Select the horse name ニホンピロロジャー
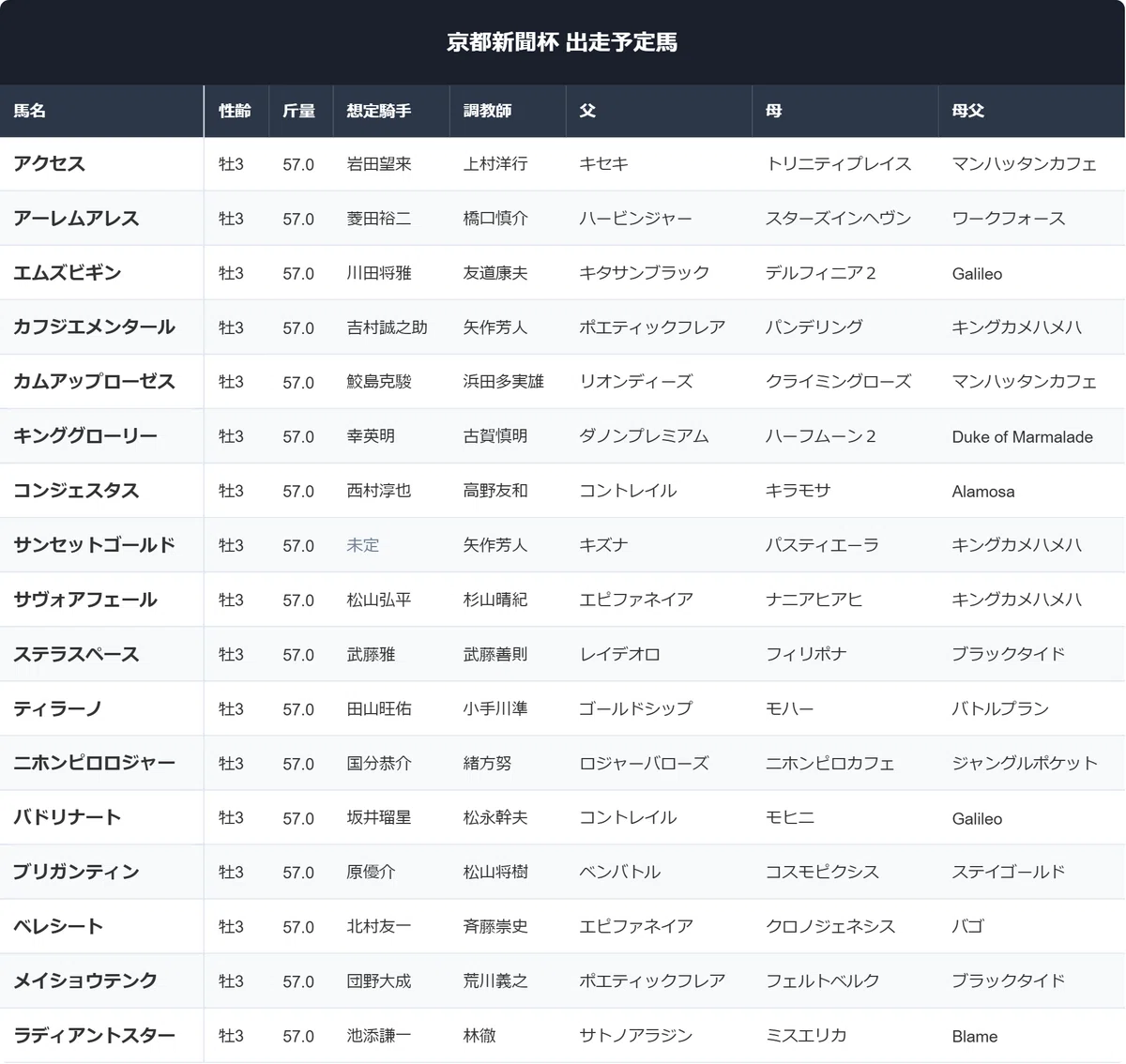 point(94,762)
